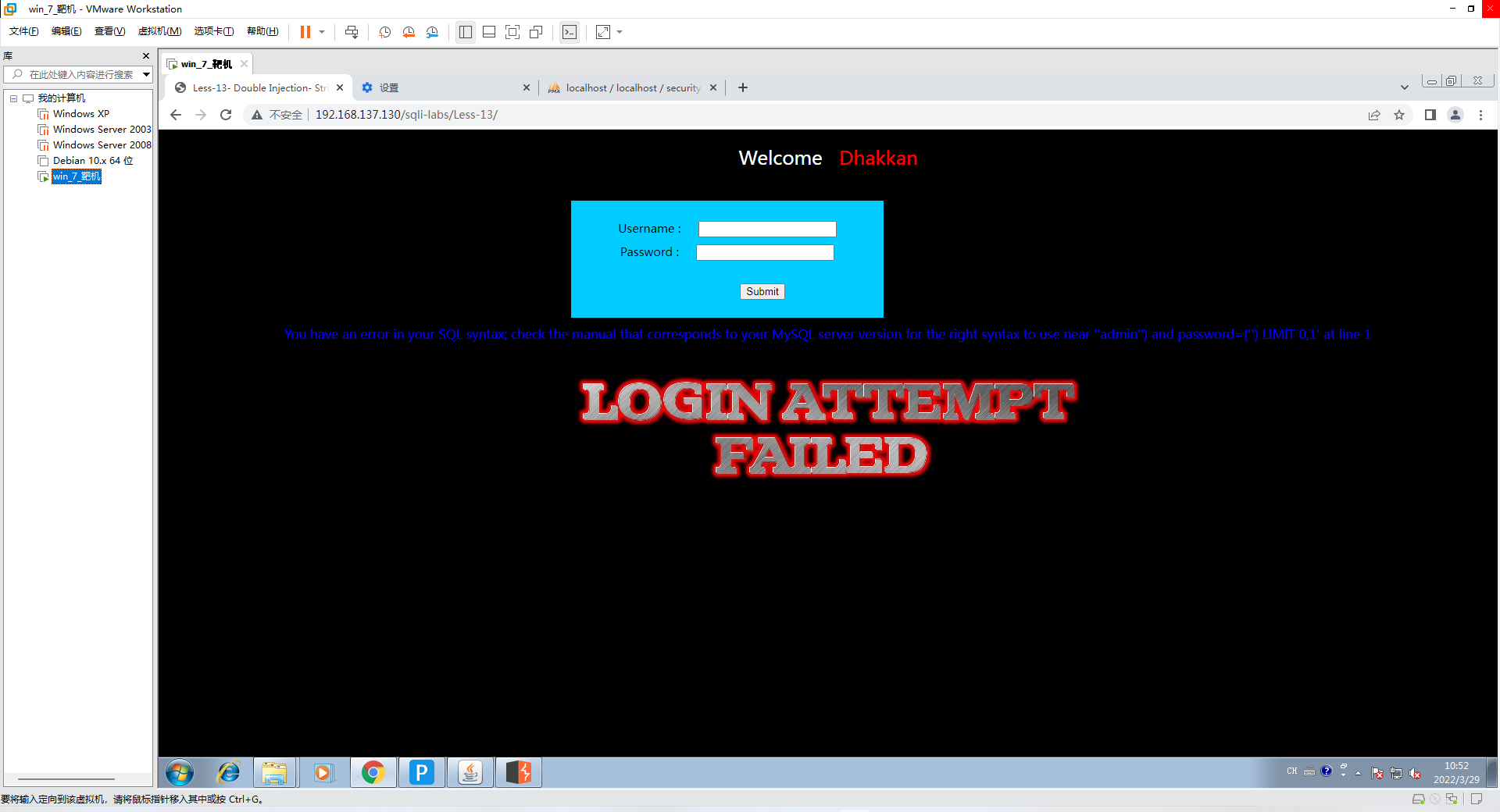The height and width of the screenshot is (812, 1500).
Task: Click the stretch guest display icon
Action: pos(603,32)
